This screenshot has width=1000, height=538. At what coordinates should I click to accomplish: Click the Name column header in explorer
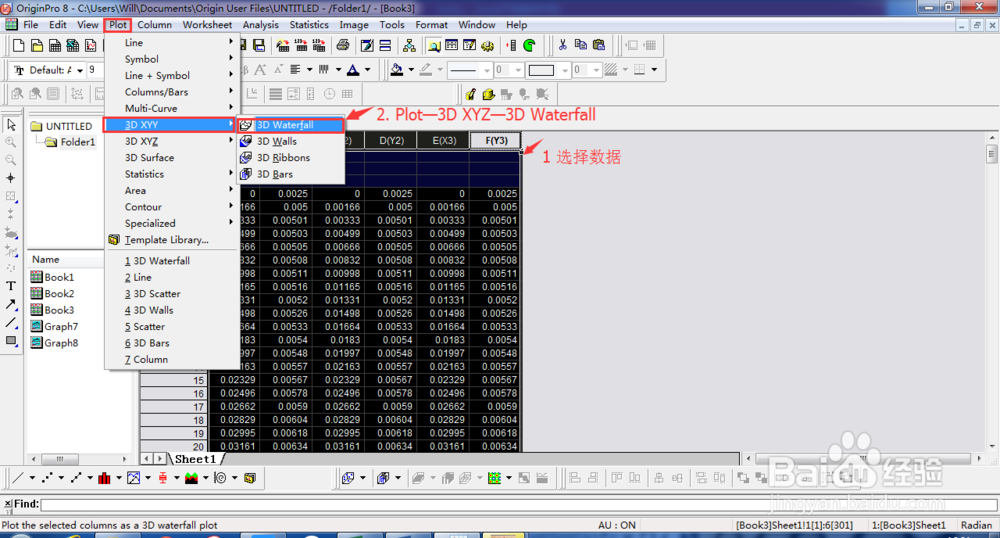[66, 259]
